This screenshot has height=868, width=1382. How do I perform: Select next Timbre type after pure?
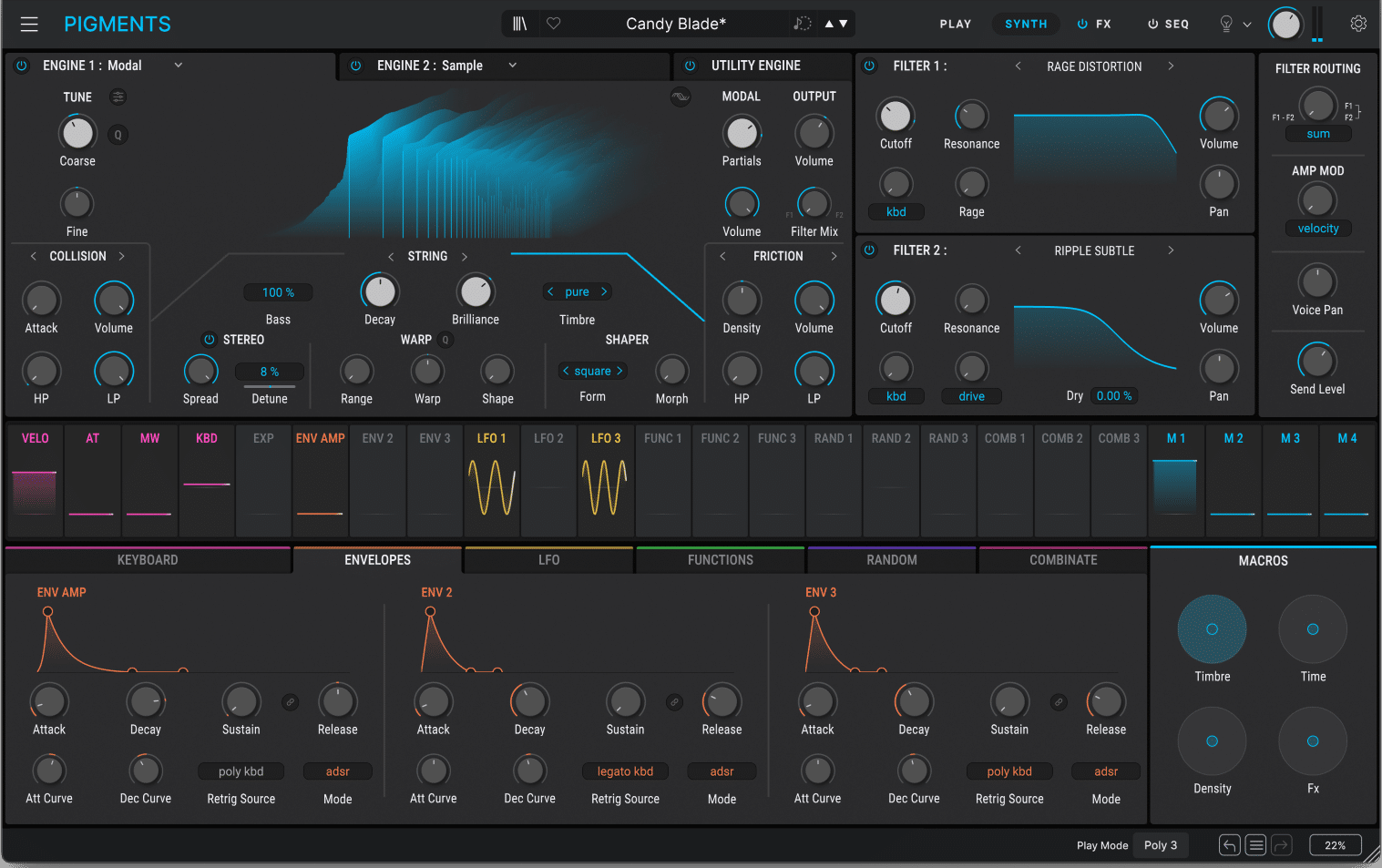[603, 291]
